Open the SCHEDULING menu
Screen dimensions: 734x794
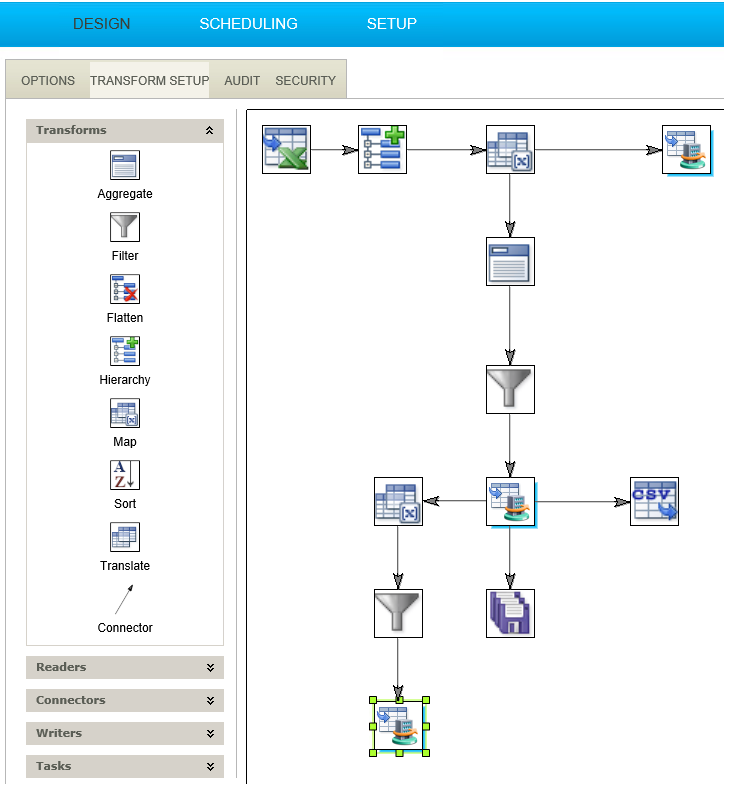248,24
